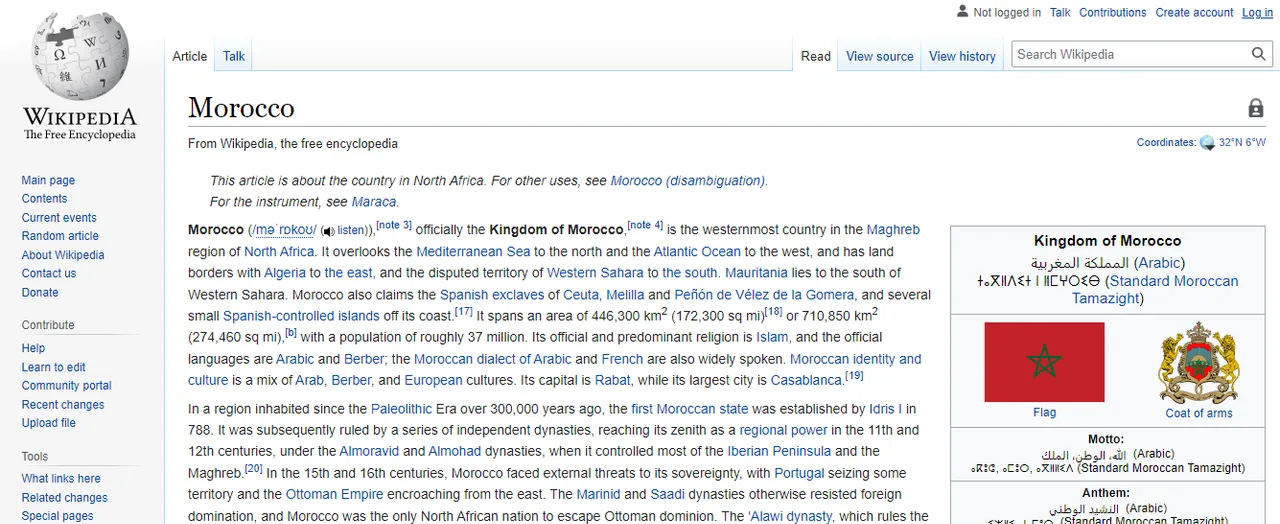Open the Spanish exclaves link

click(492, 295)
